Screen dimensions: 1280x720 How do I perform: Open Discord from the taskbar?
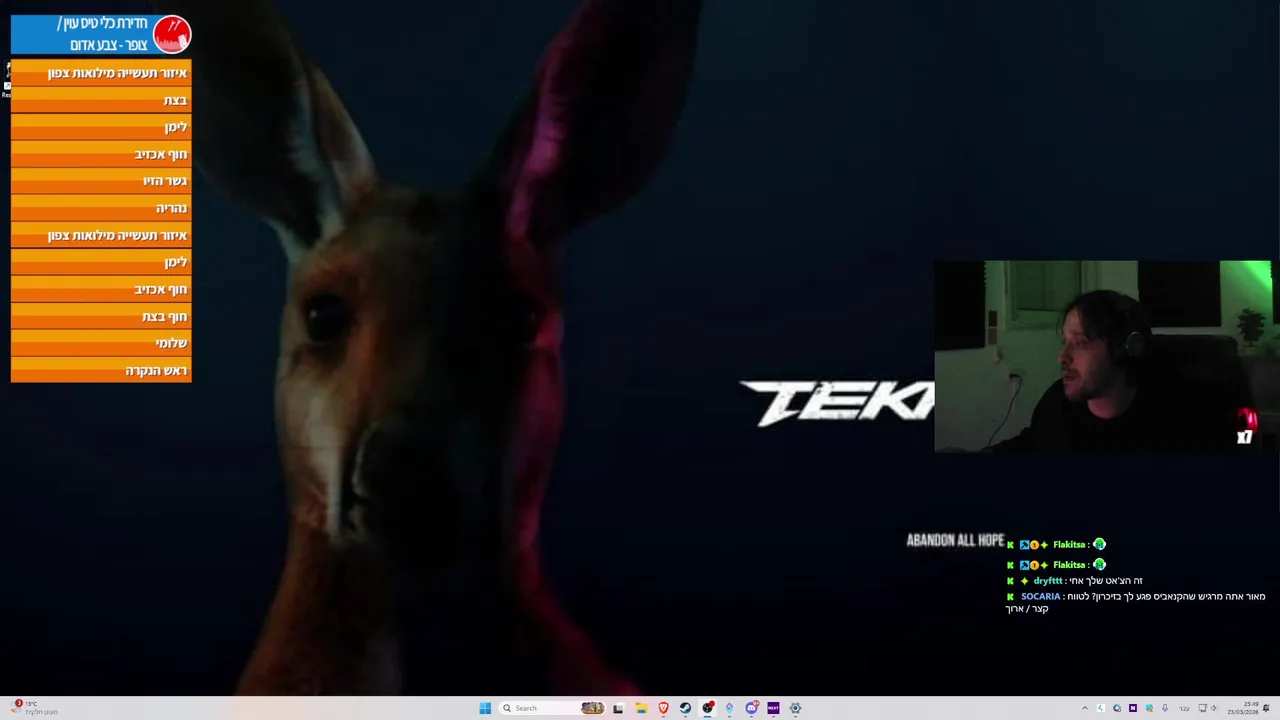tap(751, 708)
